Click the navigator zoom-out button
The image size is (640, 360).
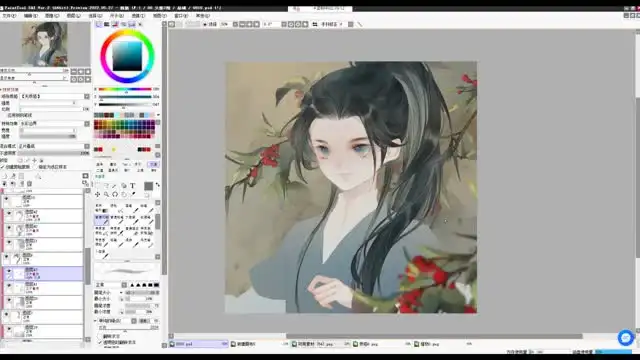click(x=74, y=71)
